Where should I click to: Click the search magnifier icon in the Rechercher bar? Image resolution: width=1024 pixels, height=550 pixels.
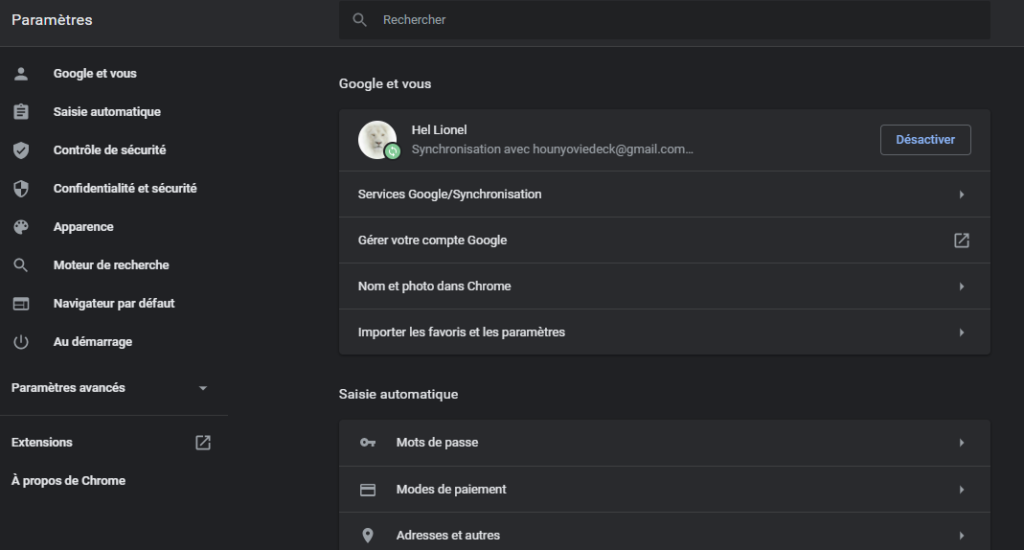[x=359, y=20]
